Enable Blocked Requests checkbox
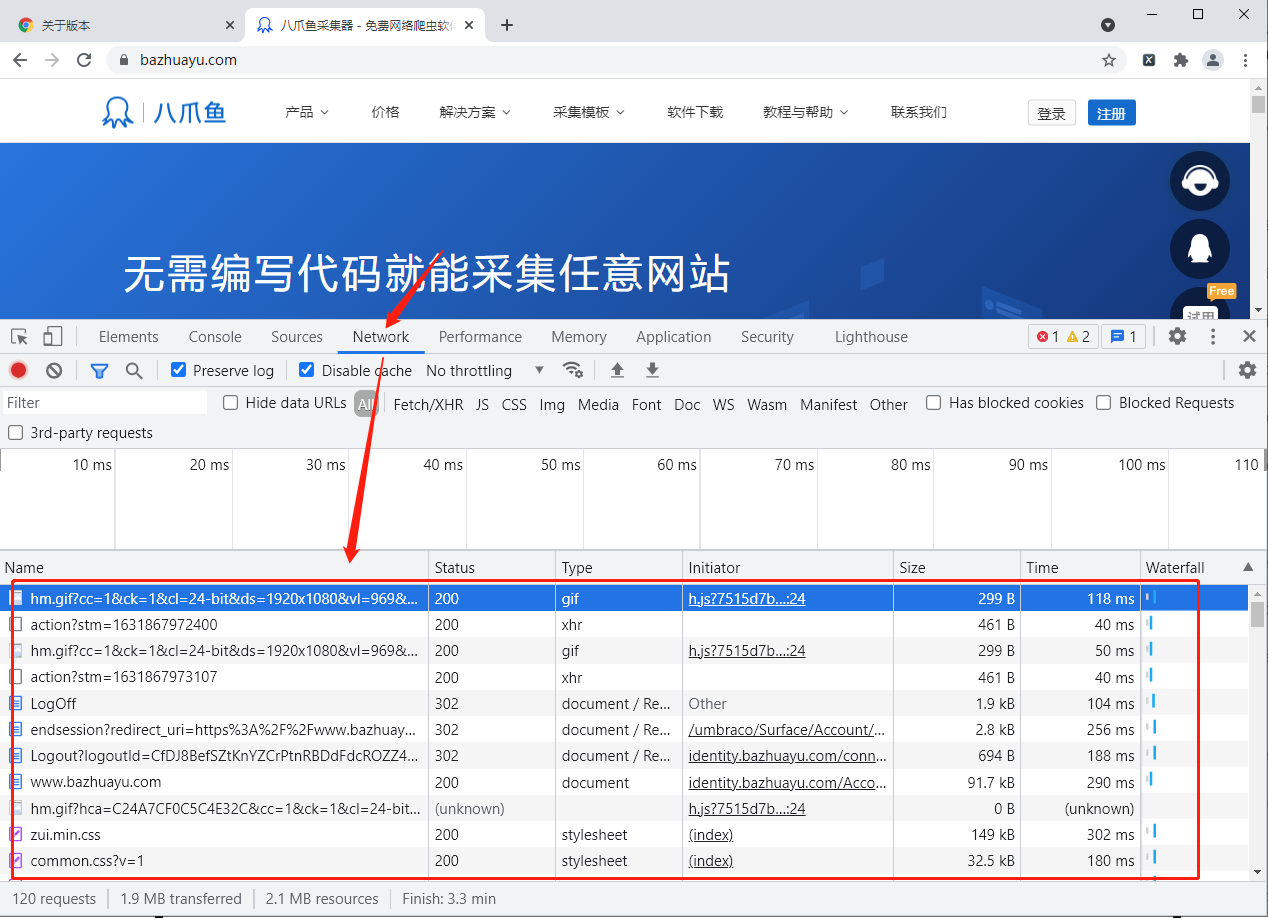This screenshot has height=918, width=1268. coord(1104,403)
